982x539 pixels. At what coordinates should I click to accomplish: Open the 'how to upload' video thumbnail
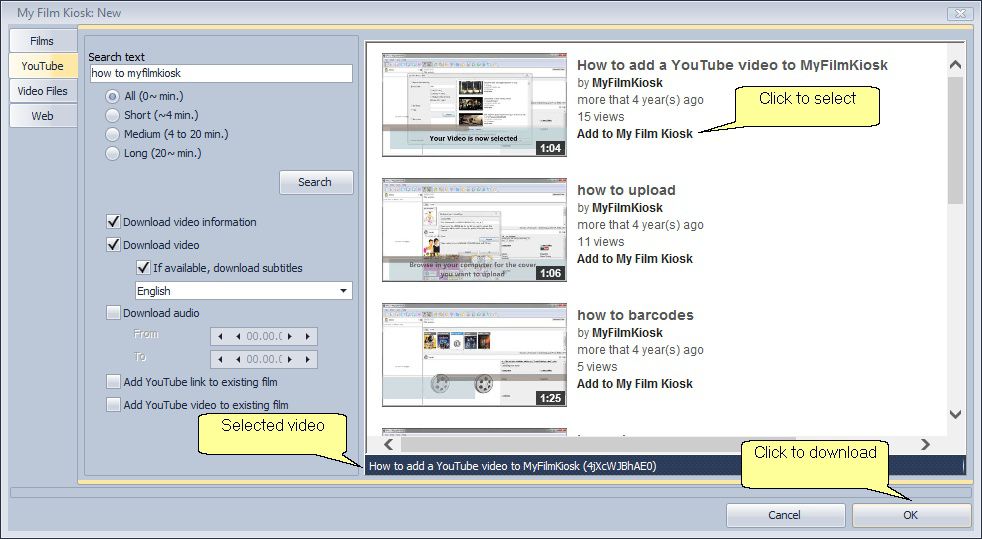point(474,230)
